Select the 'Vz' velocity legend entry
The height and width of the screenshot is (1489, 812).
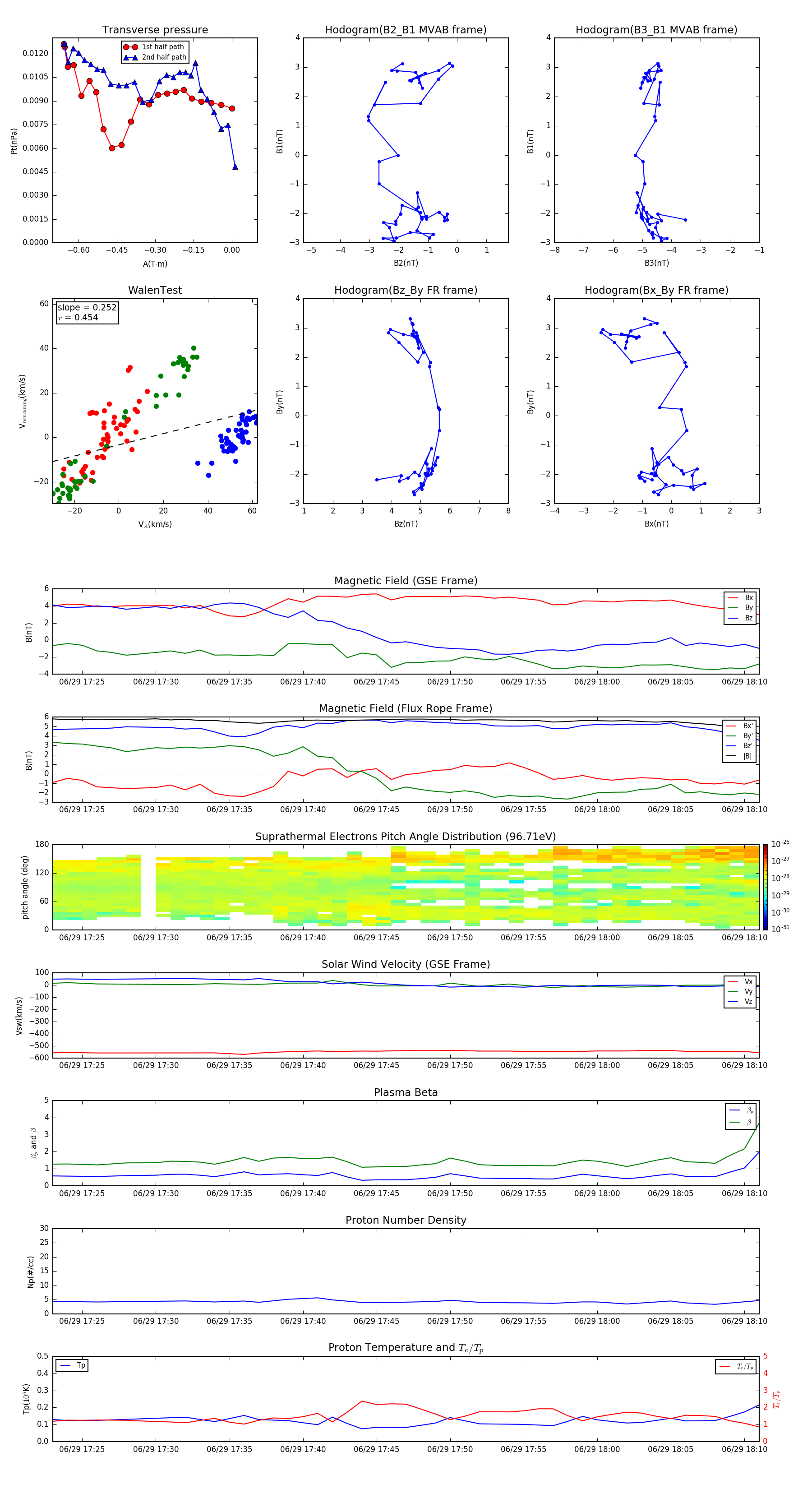coord(741,1002)
